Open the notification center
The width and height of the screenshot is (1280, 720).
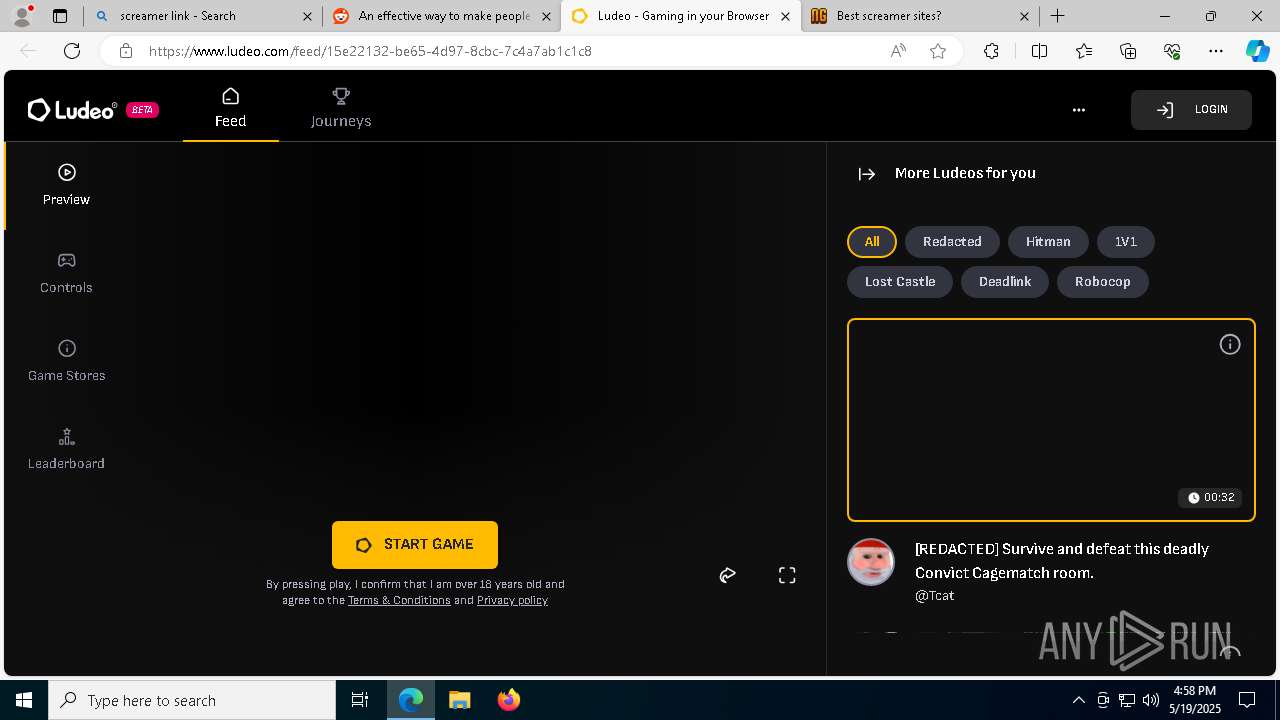1247,700
